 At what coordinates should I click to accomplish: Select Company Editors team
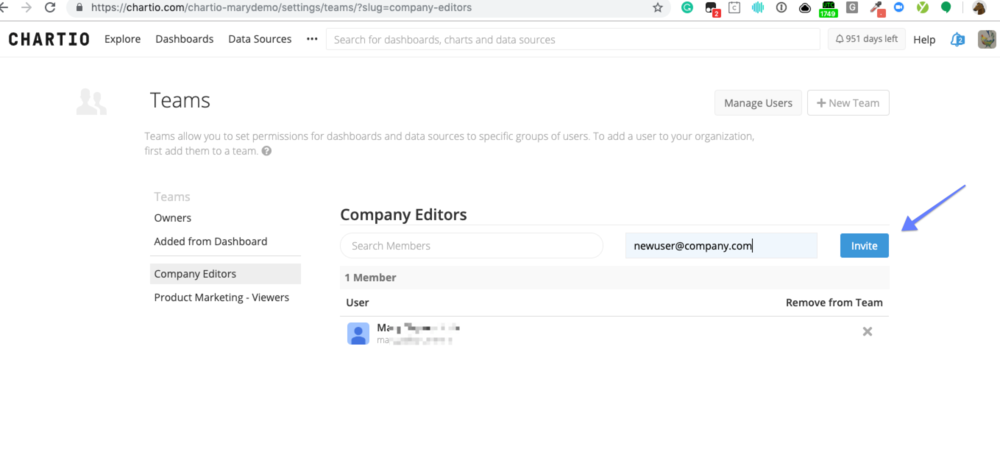(x=225, y=274)
